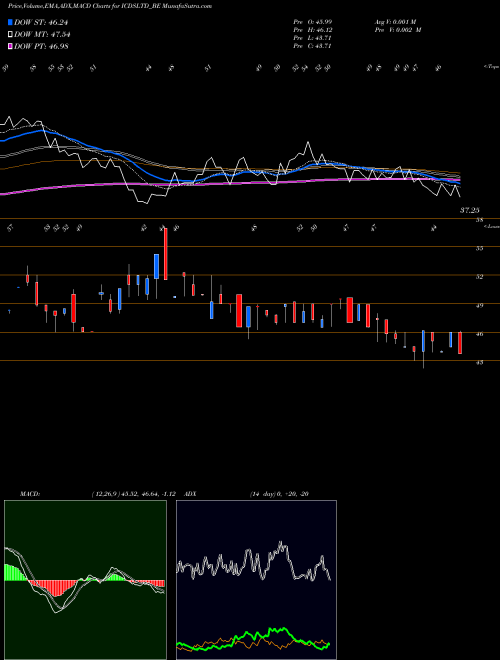Click the 'Pre V: 0.002 M' volume text
The width and height of the screenshot is (500, 660).
coord(398,30)
